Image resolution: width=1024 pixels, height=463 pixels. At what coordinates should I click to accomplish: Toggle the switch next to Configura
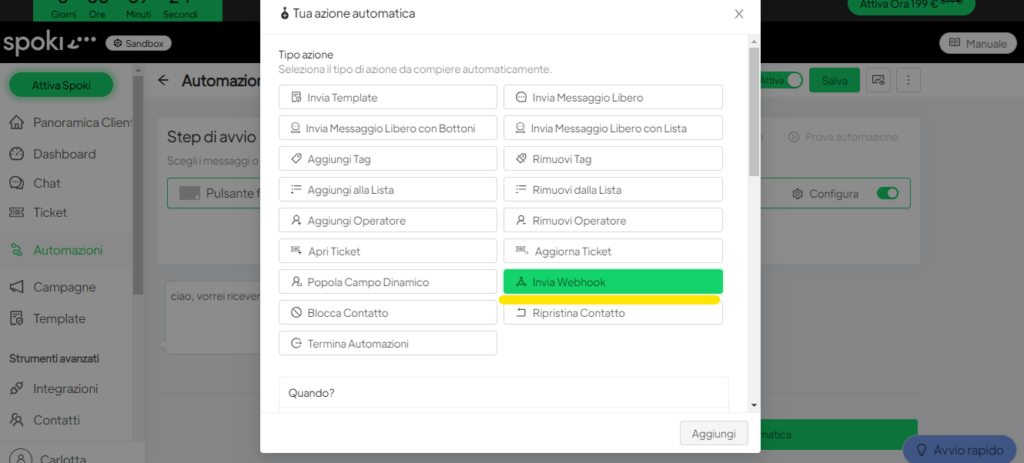[x=887, y=193]
